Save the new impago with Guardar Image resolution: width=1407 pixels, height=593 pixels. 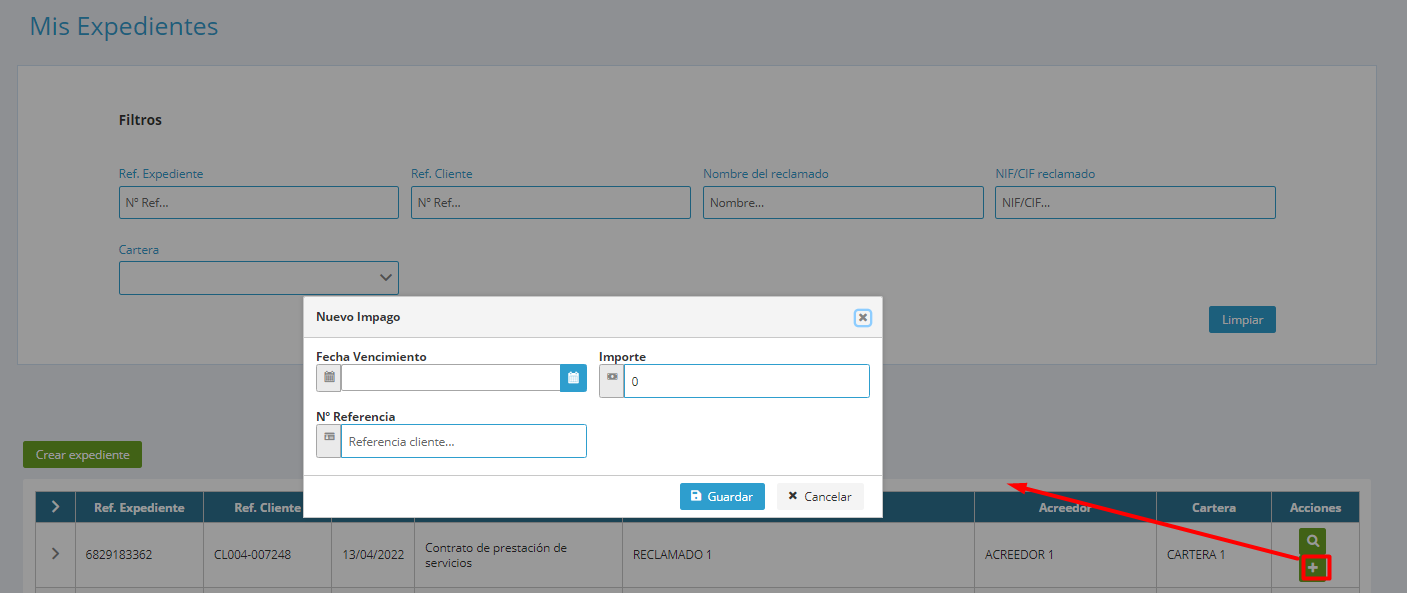(x=722, y=497)
